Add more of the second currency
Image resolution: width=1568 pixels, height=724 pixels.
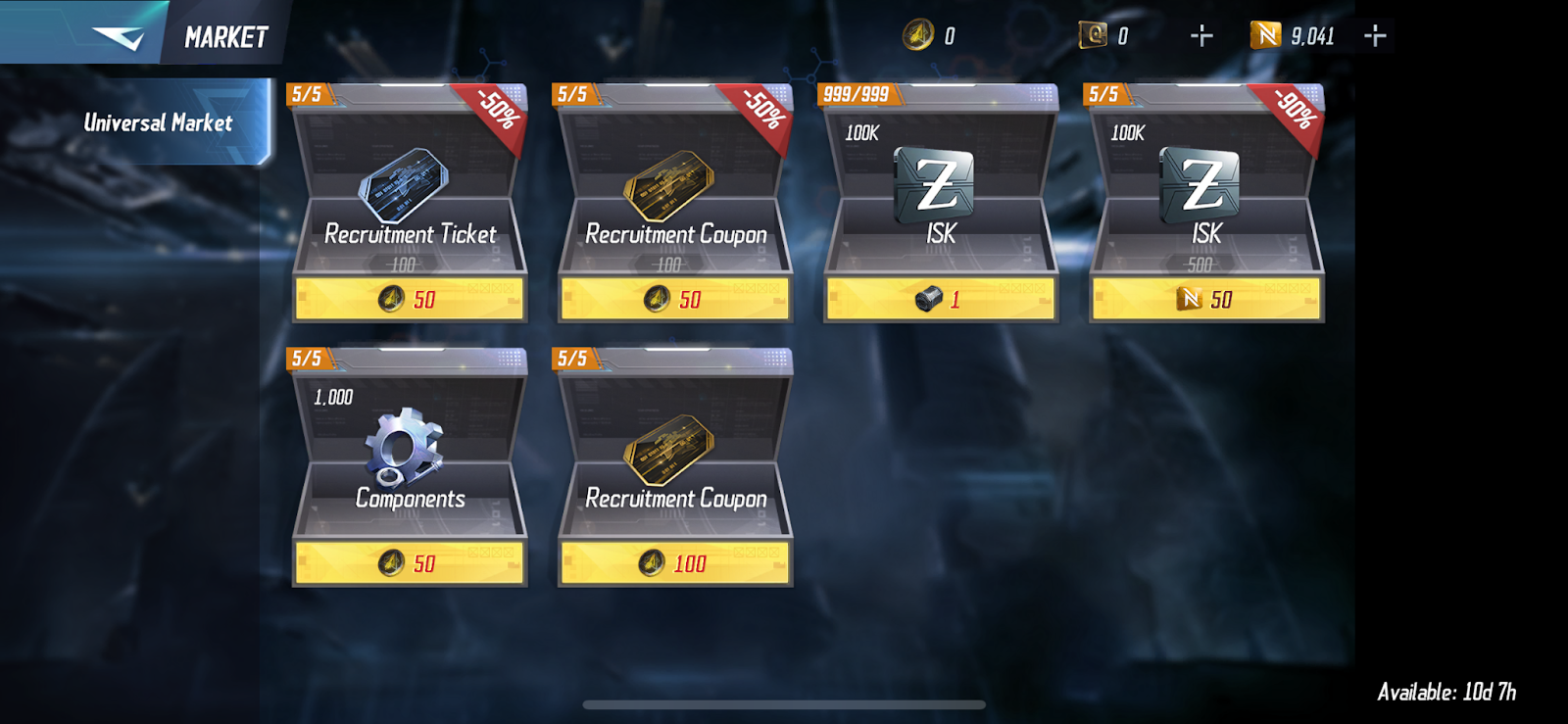[1201, 36]
